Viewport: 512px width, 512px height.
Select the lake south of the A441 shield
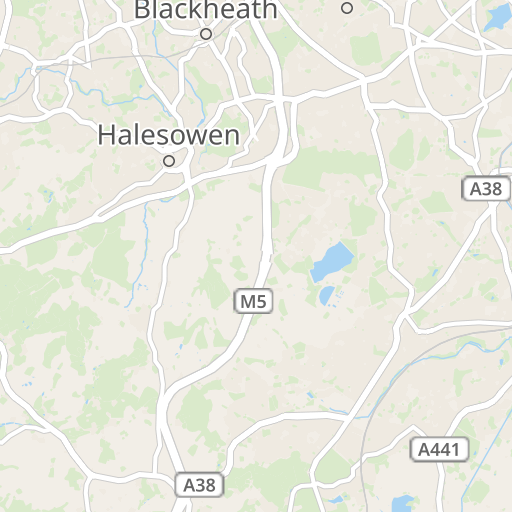(403, 503)
